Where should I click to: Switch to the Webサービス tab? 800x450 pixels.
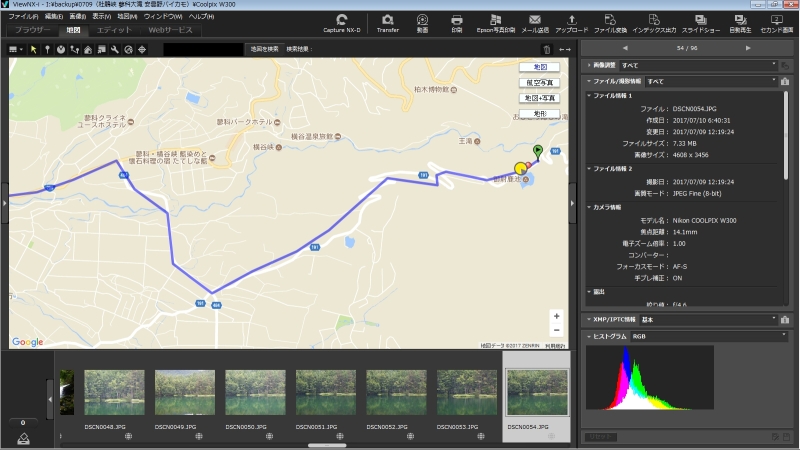coord(170,30)
